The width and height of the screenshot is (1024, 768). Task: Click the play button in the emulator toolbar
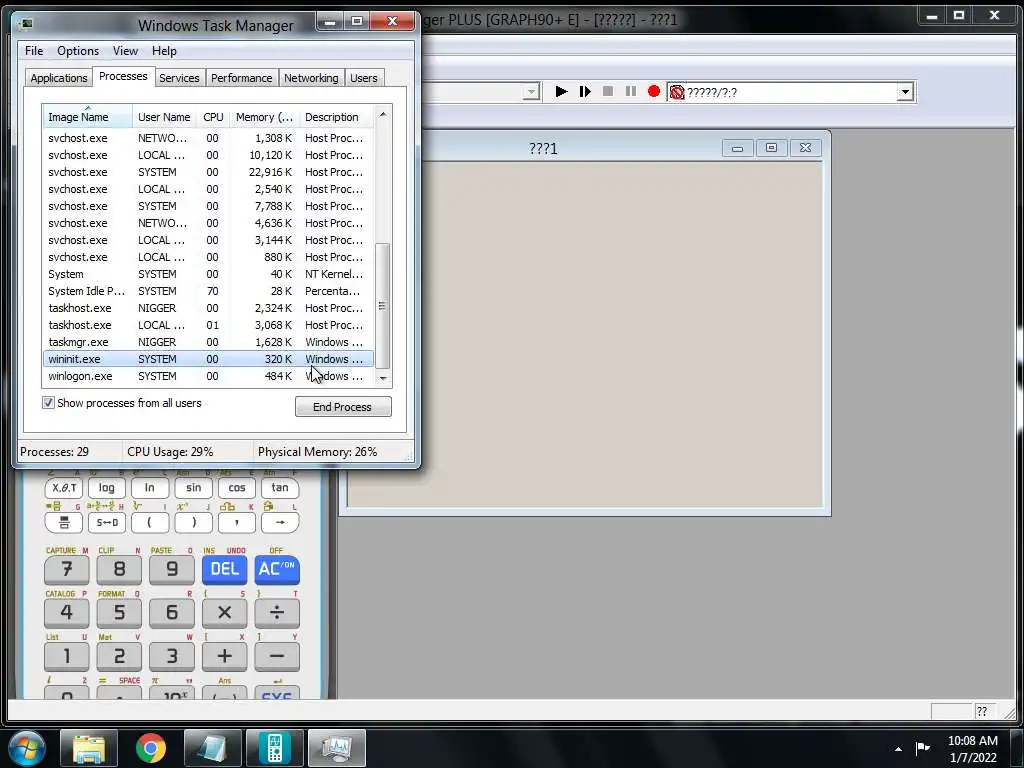click(560, 91)
